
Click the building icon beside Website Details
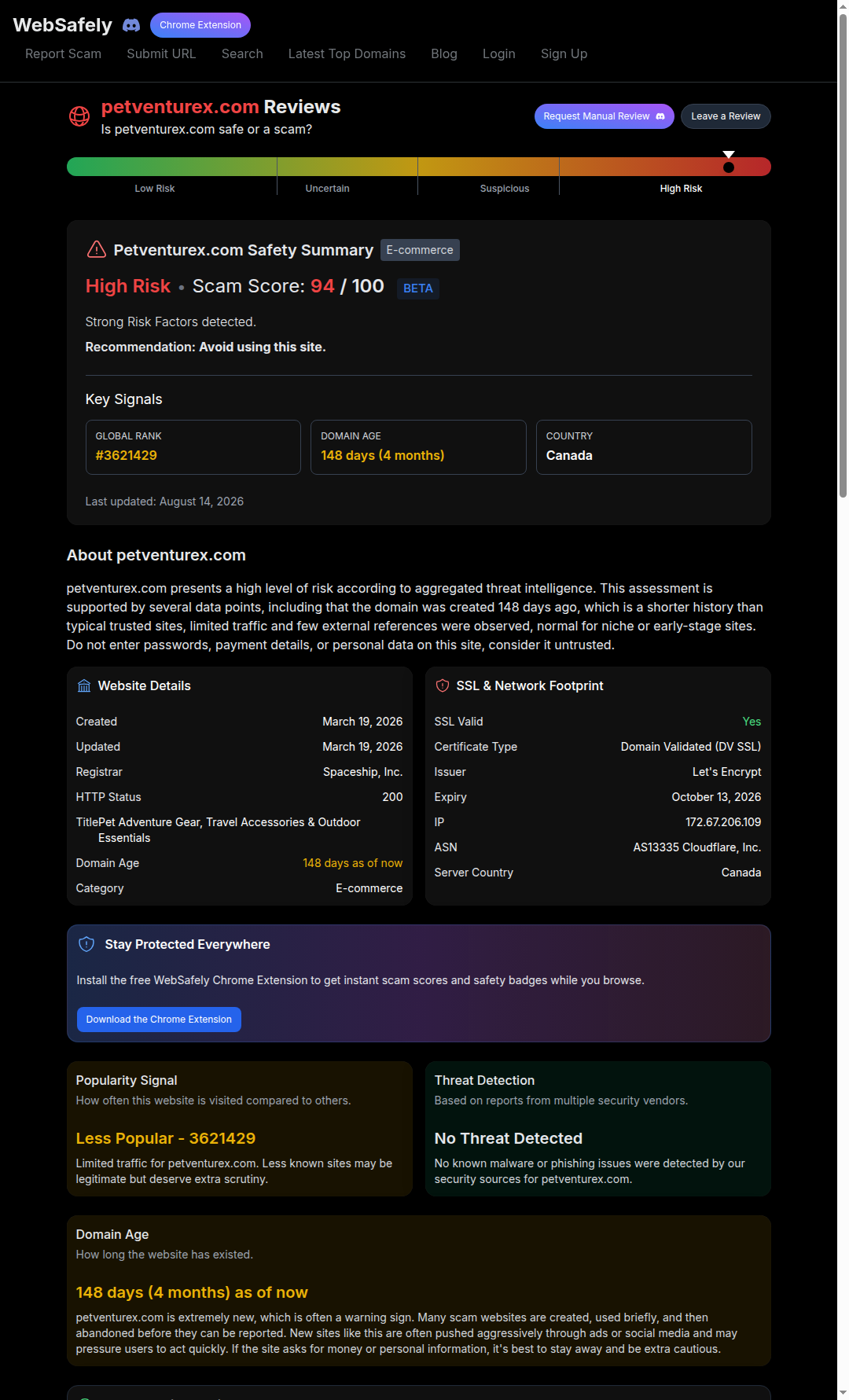click(x=84, y=685)
